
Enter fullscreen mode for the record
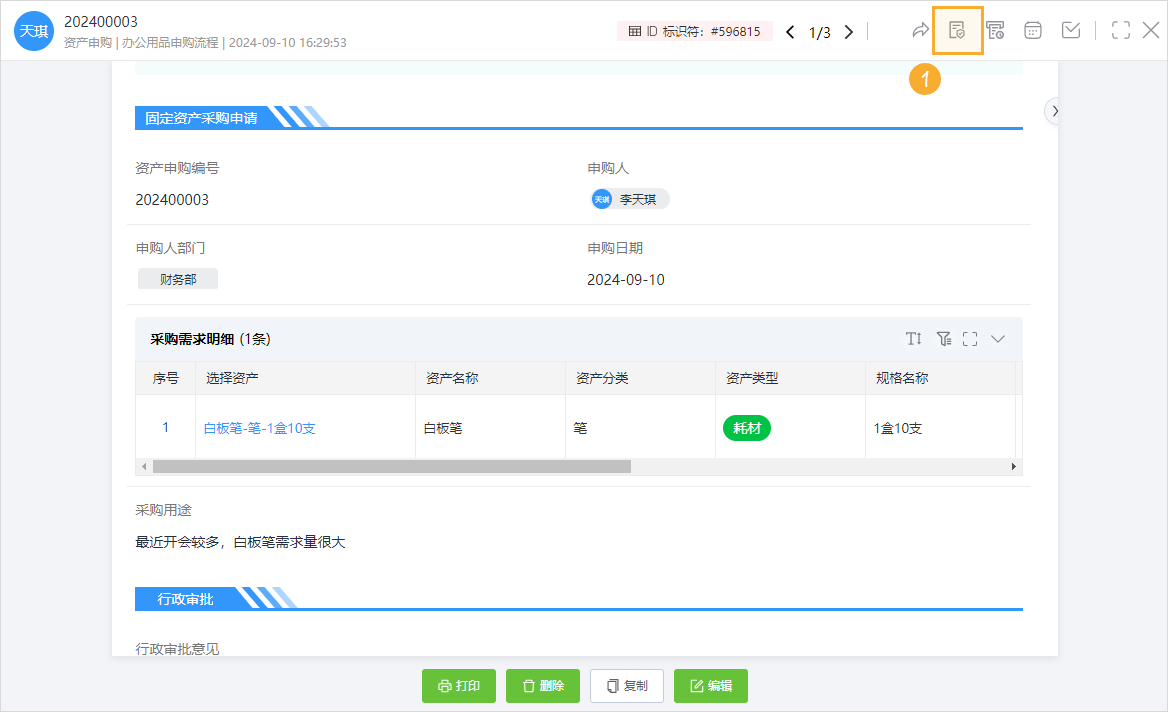click(1121, 31)
